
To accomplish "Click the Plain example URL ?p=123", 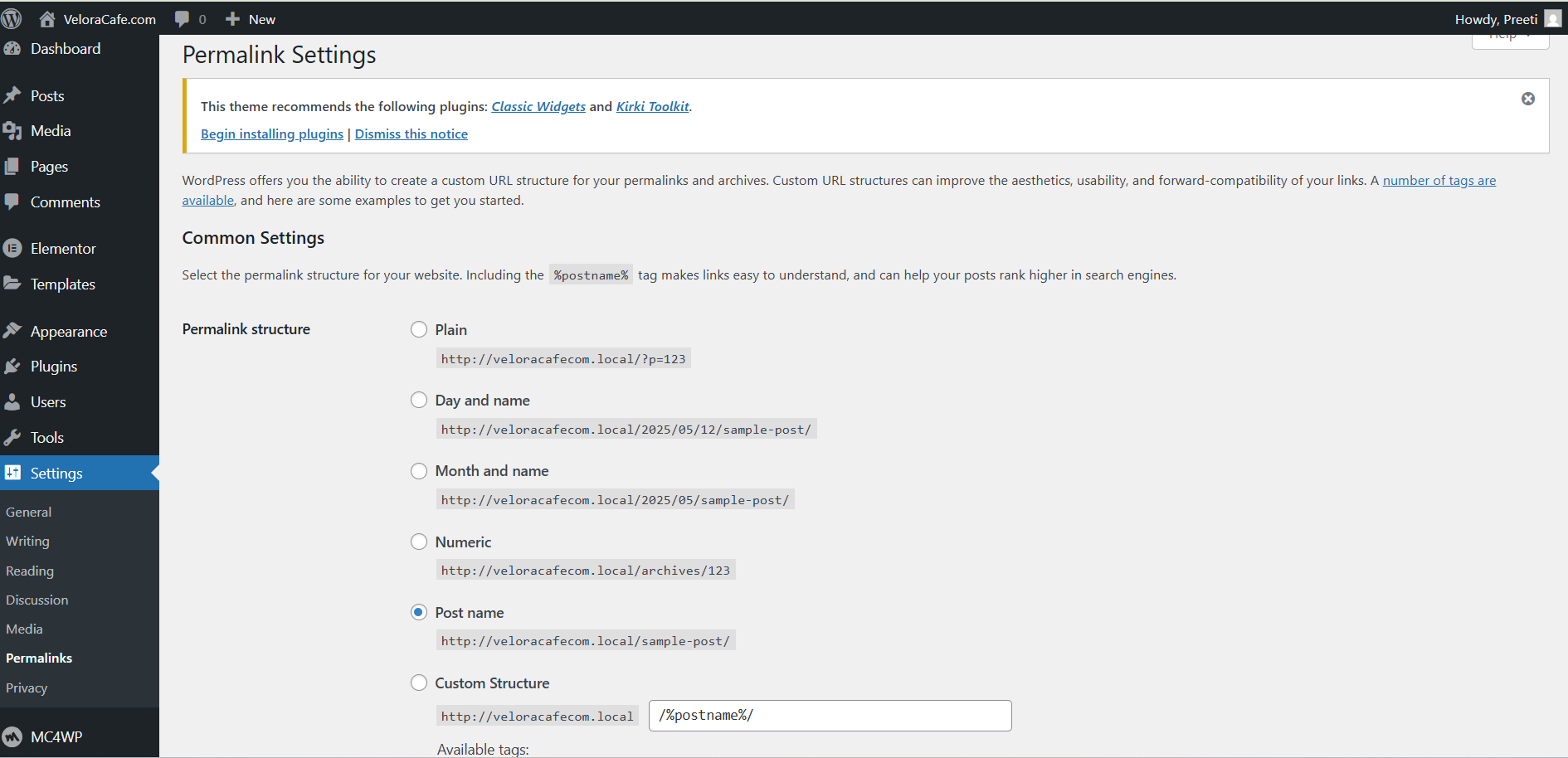I will pyautogui.click(x=563, y=358).
